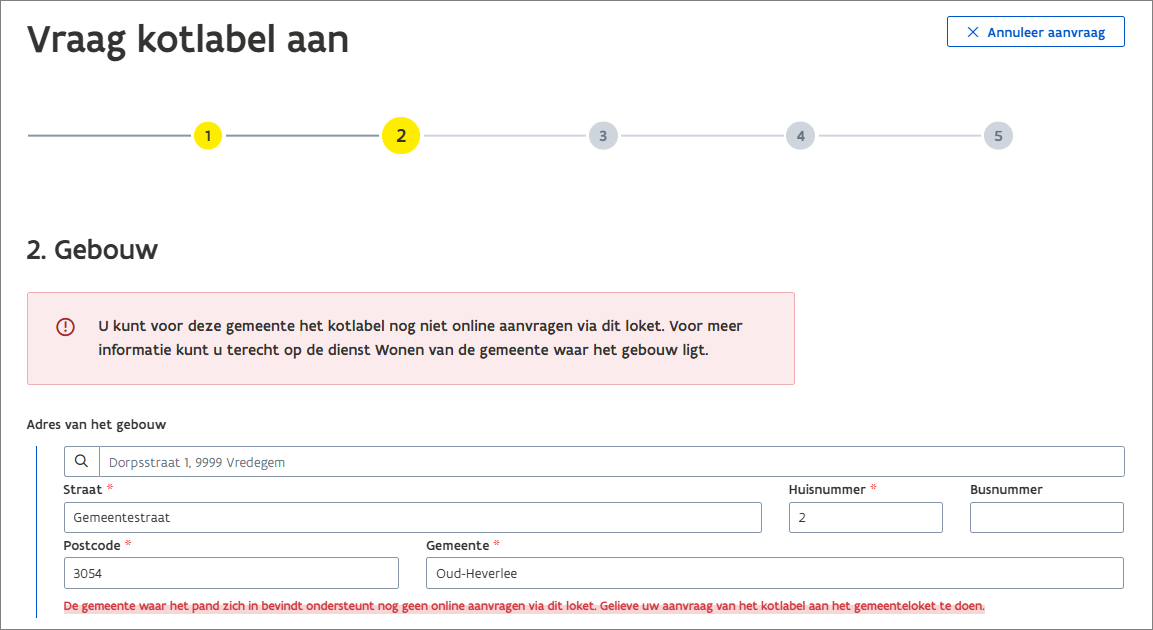
Task: Click into the empty Busnummer field
Action: tap(1046, 517)
